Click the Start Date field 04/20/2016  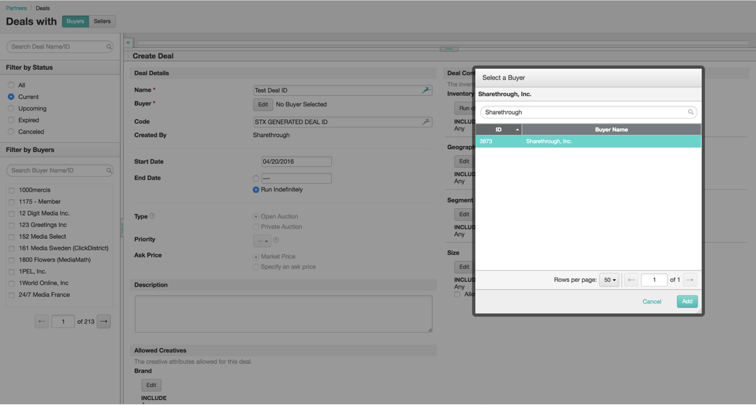click(296, 162)
